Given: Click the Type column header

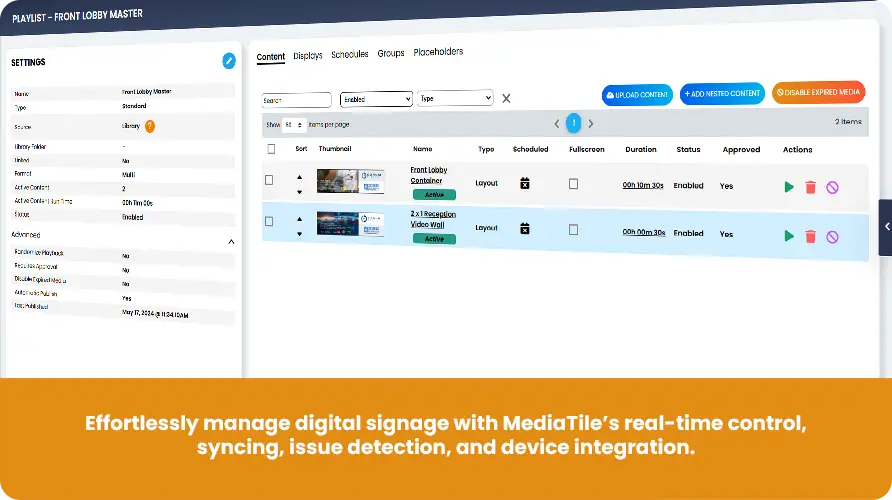Looking at the screenshot, I should [x=486, y=149].
